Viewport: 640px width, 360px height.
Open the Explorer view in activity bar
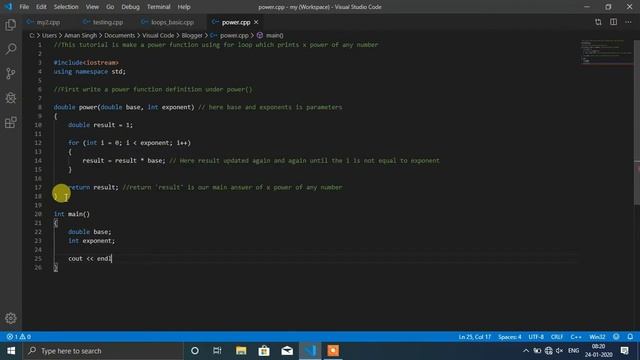[x=11, y=25]
